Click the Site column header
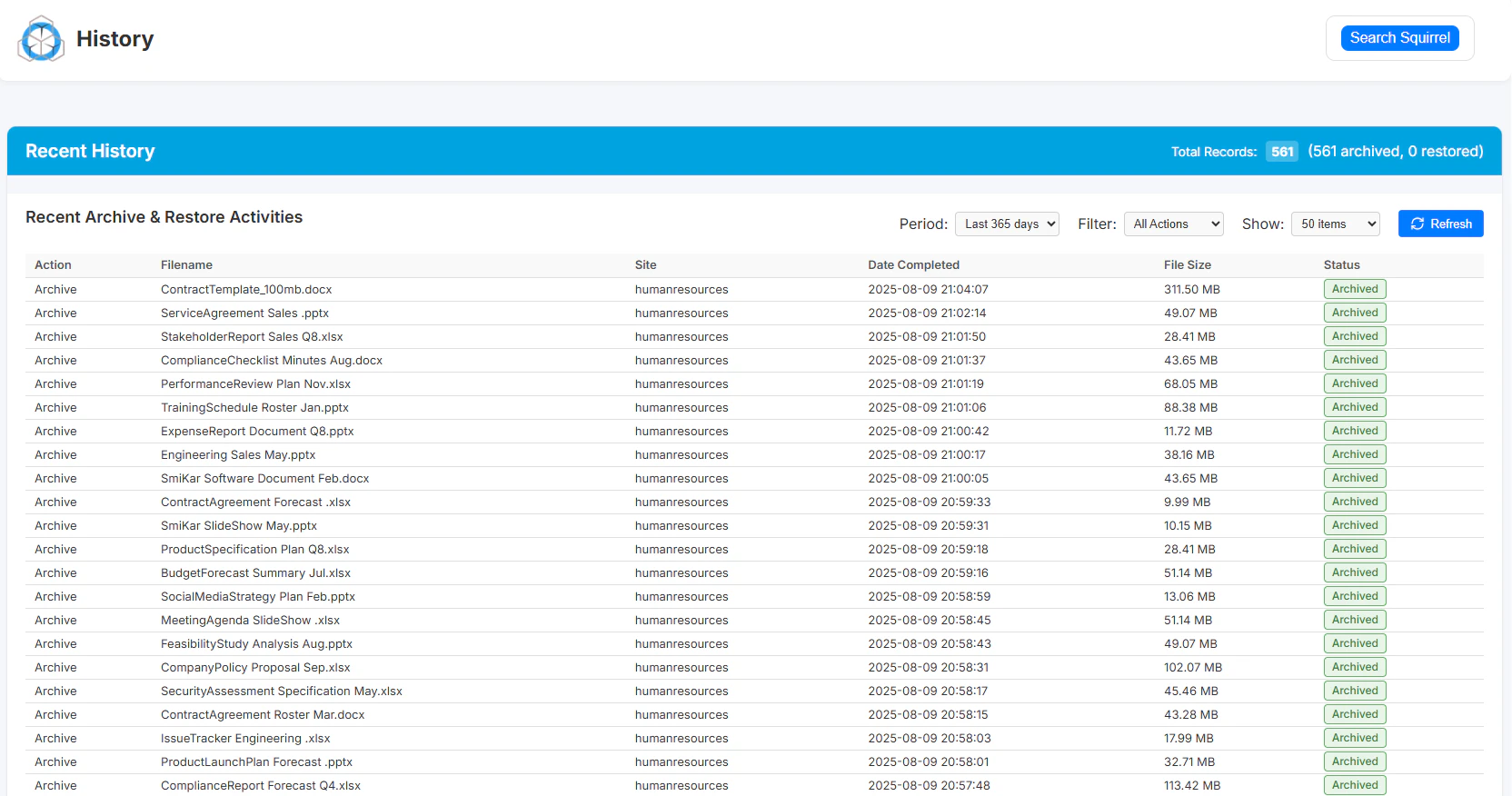 tap(645, 265)
